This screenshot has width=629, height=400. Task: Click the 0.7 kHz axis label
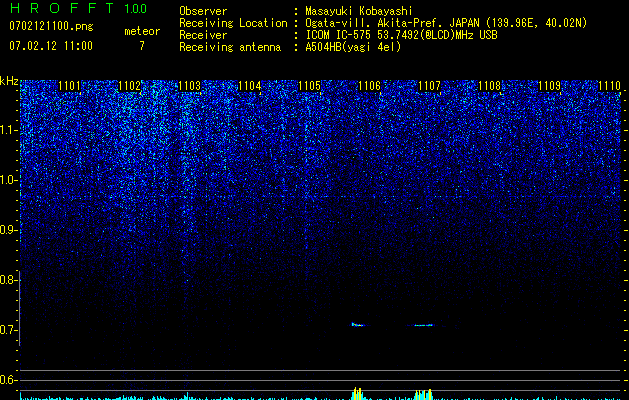coord(9,330)
